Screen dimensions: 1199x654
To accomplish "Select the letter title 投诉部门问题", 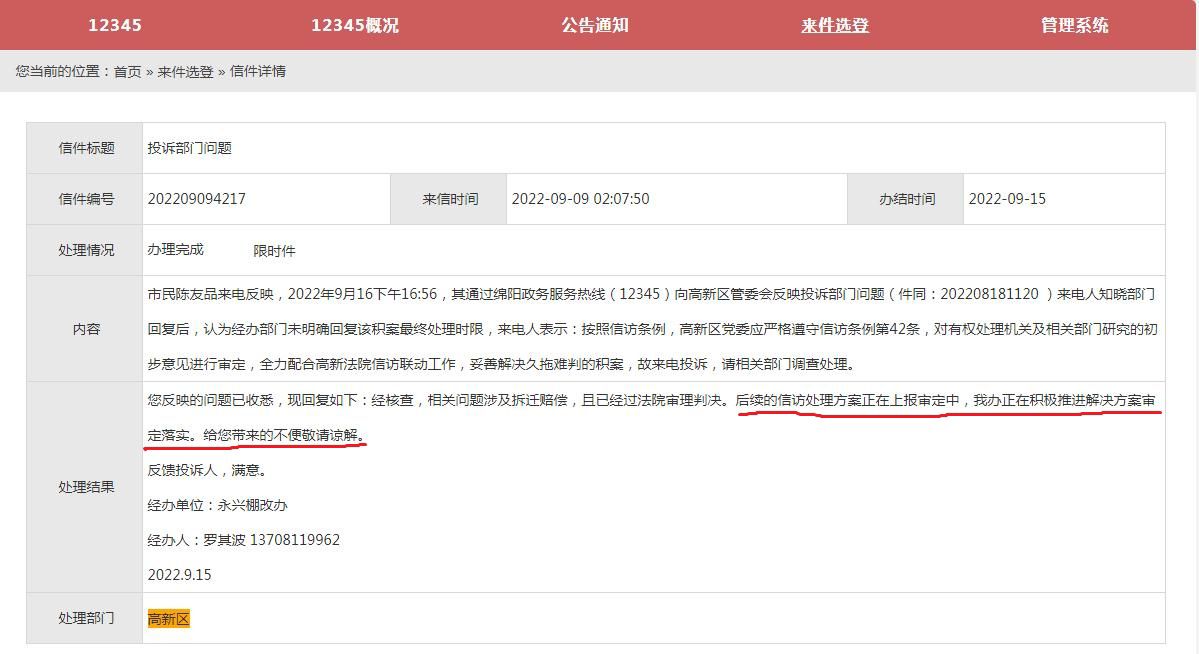I will click(x=189, y=148).
